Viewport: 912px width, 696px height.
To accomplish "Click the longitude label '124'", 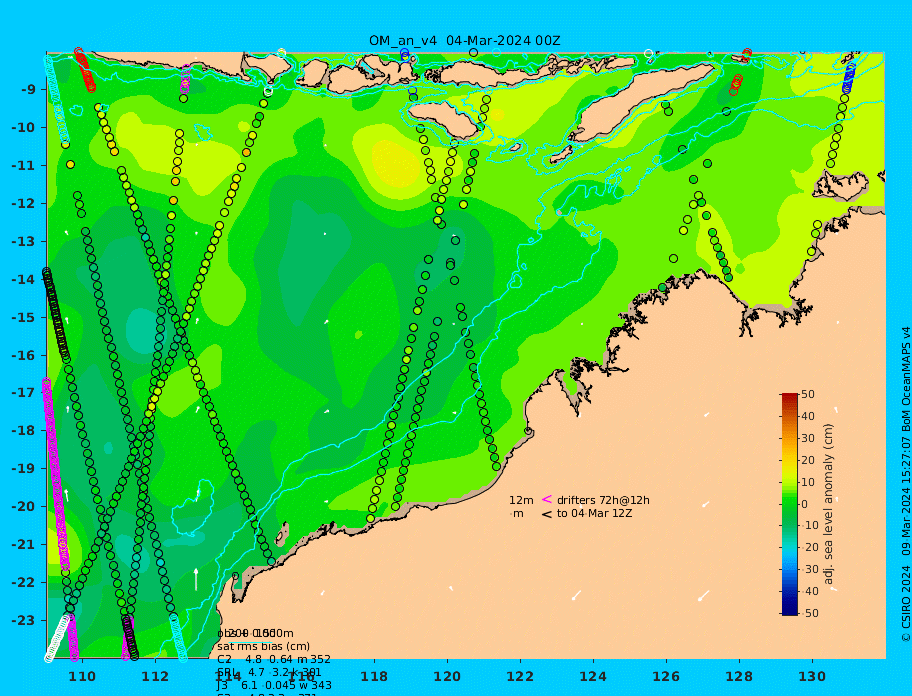I will tap(593, 676).
